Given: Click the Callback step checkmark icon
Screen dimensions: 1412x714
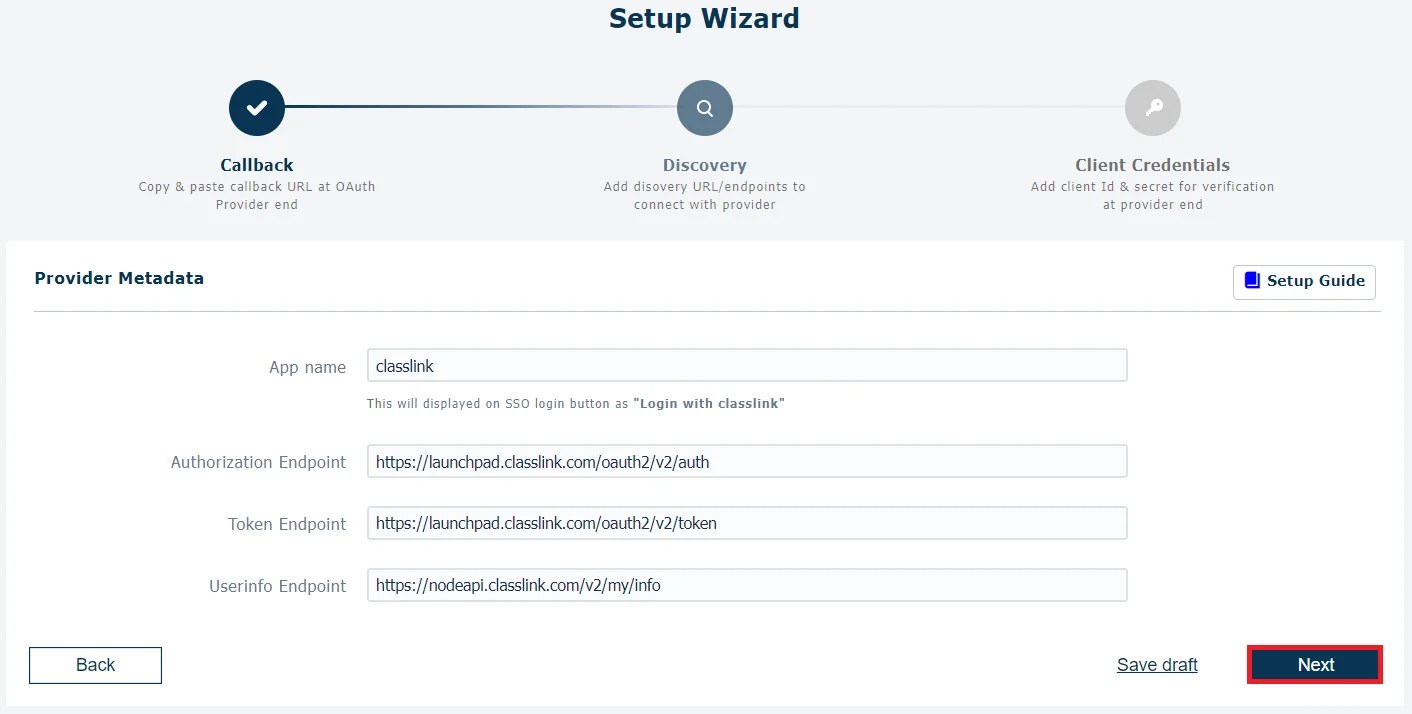Looking at the screenshot, I should pos(257,108).
